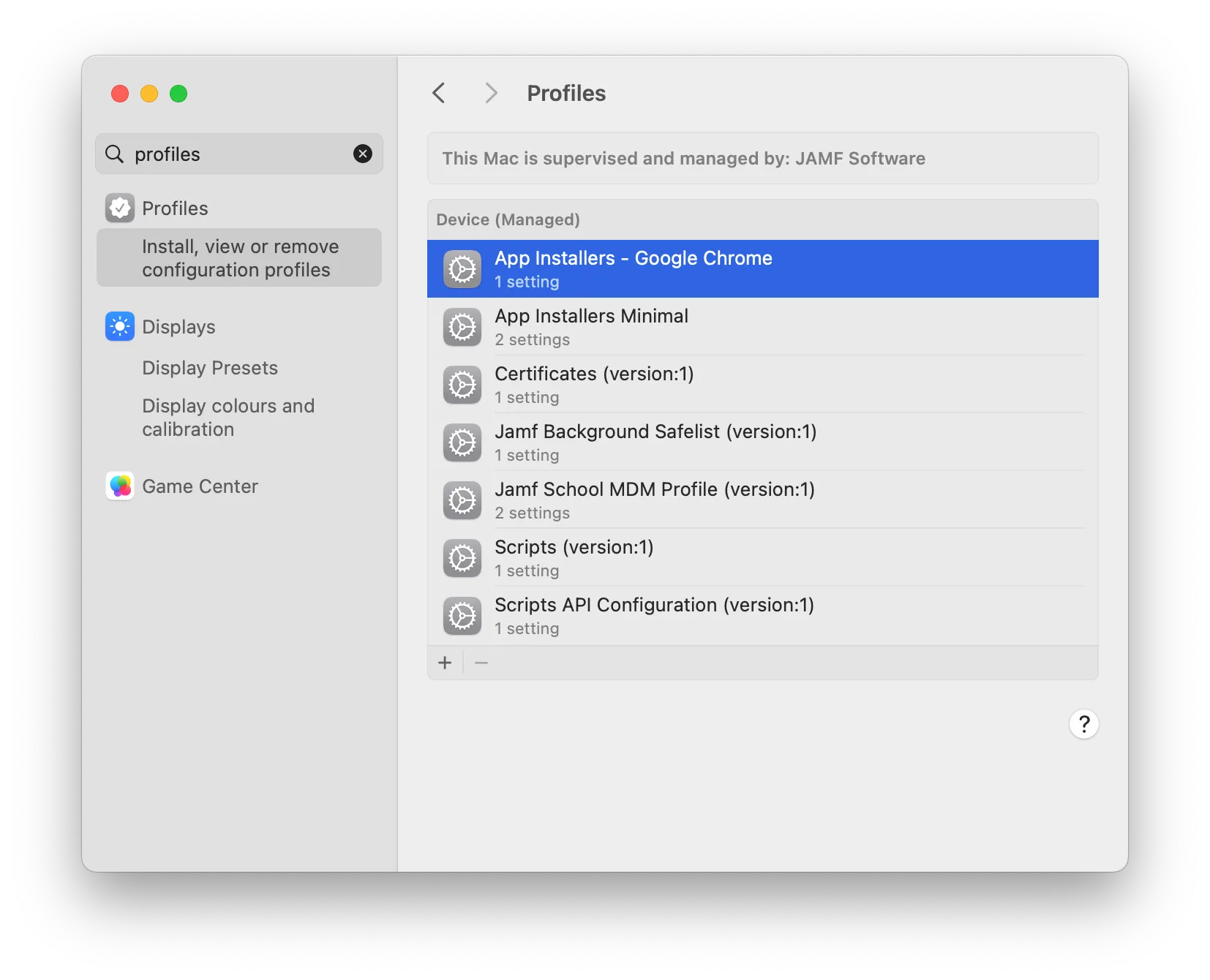Open help via the question mark button

(1084, 724)
